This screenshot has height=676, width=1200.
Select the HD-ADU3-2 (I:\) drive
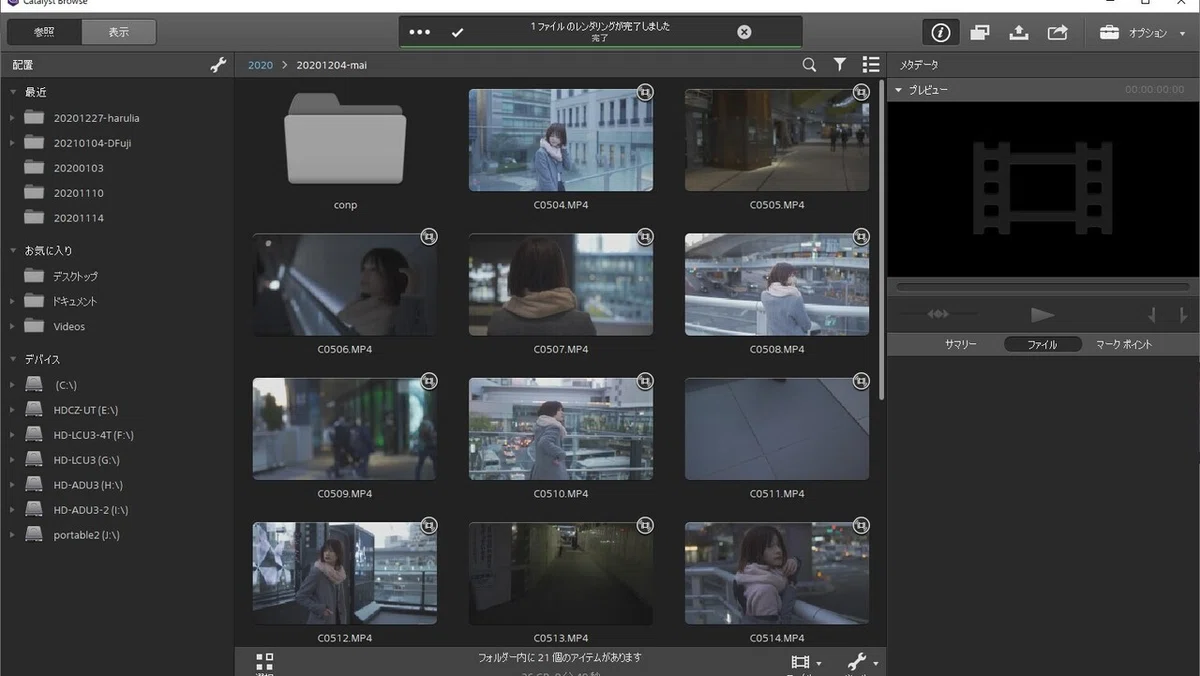(91, 510)
